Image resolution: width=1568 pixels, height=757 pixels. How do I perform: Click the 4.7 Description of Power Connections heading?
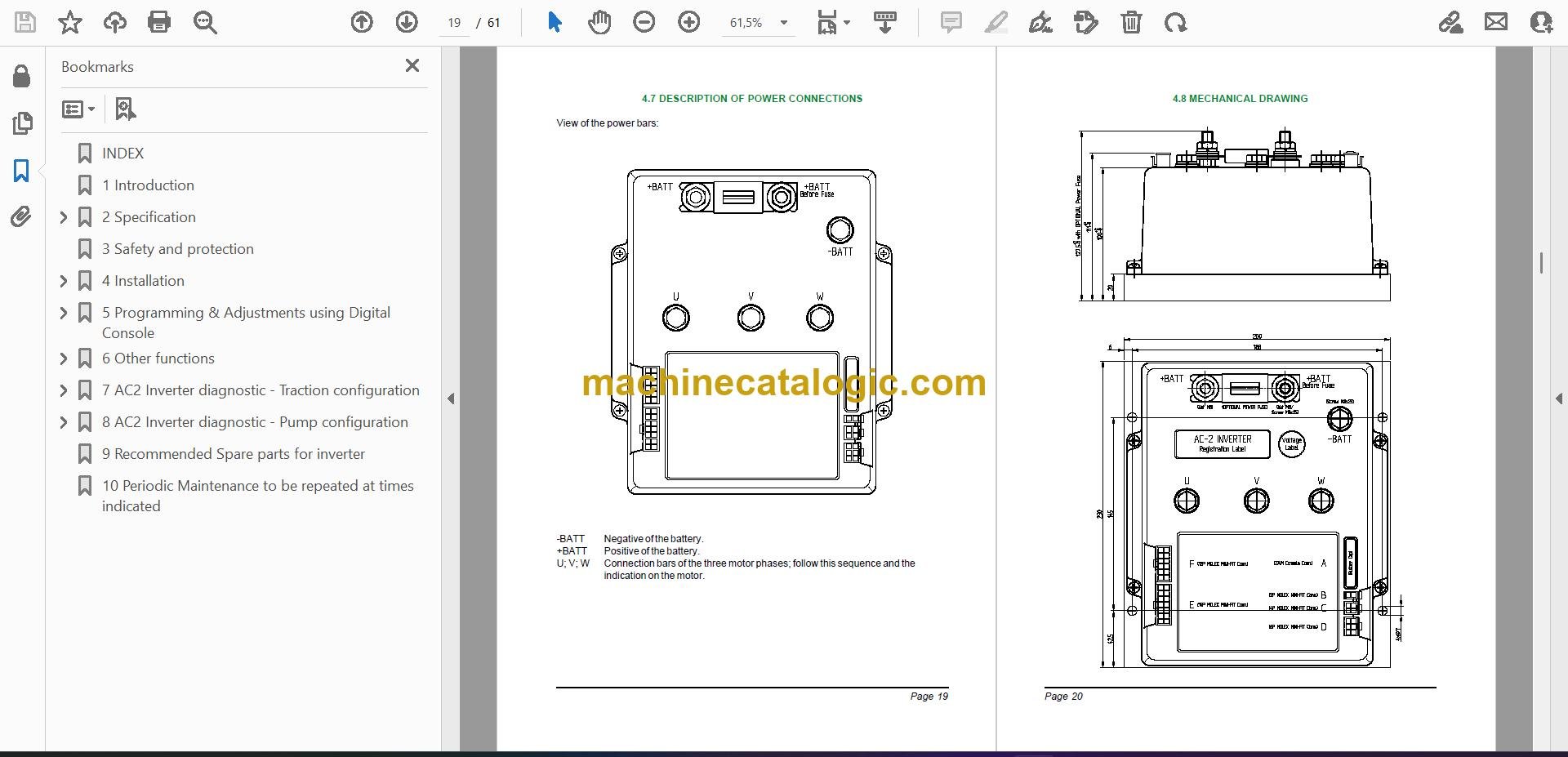pos(751,99)
